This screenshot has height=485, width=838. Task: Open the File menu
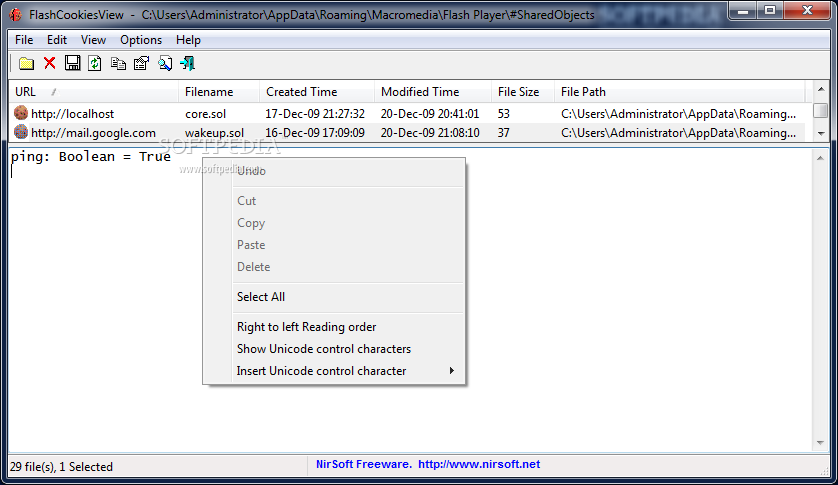[x=24, y=40]
